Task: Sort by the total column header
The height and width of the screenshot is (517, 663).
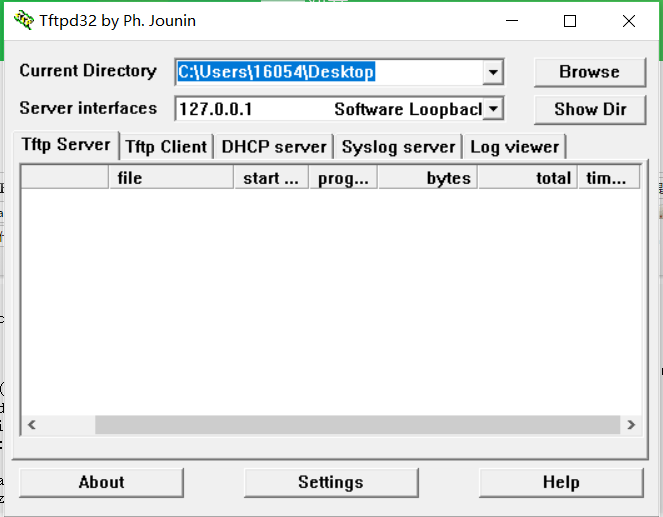Action: [528, 178]
